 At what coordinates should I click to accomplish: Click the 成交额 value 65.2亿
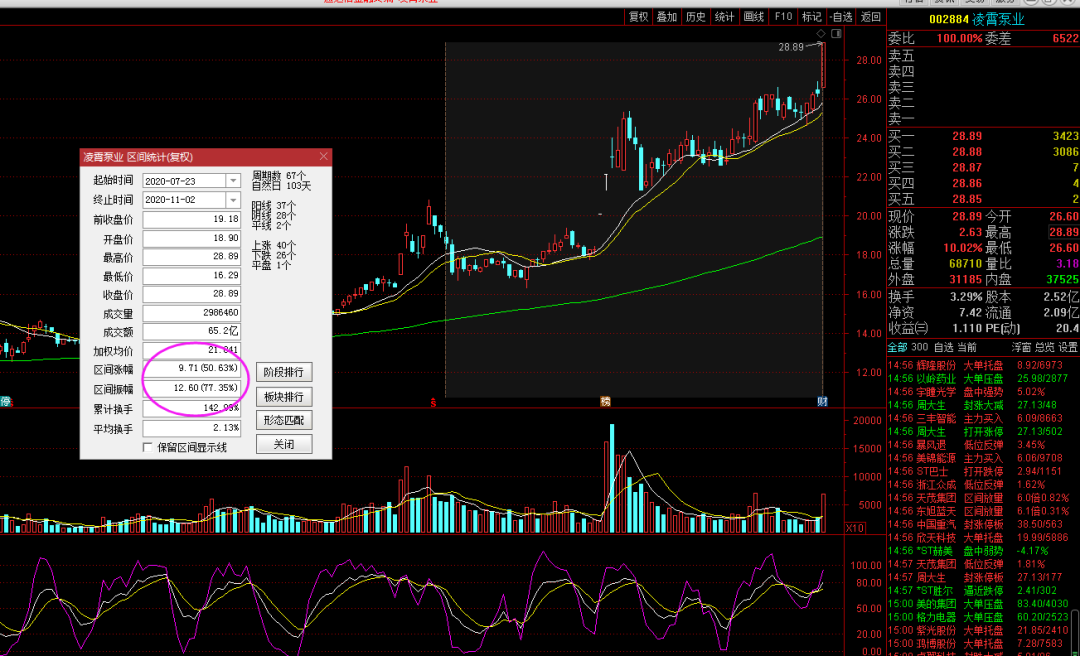191,331
